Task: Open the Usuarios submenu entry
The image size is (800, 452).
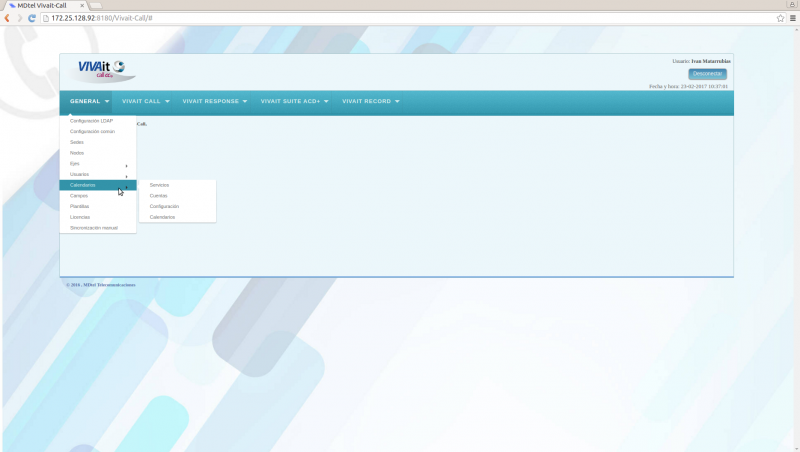Action: (x=98, y=174)
